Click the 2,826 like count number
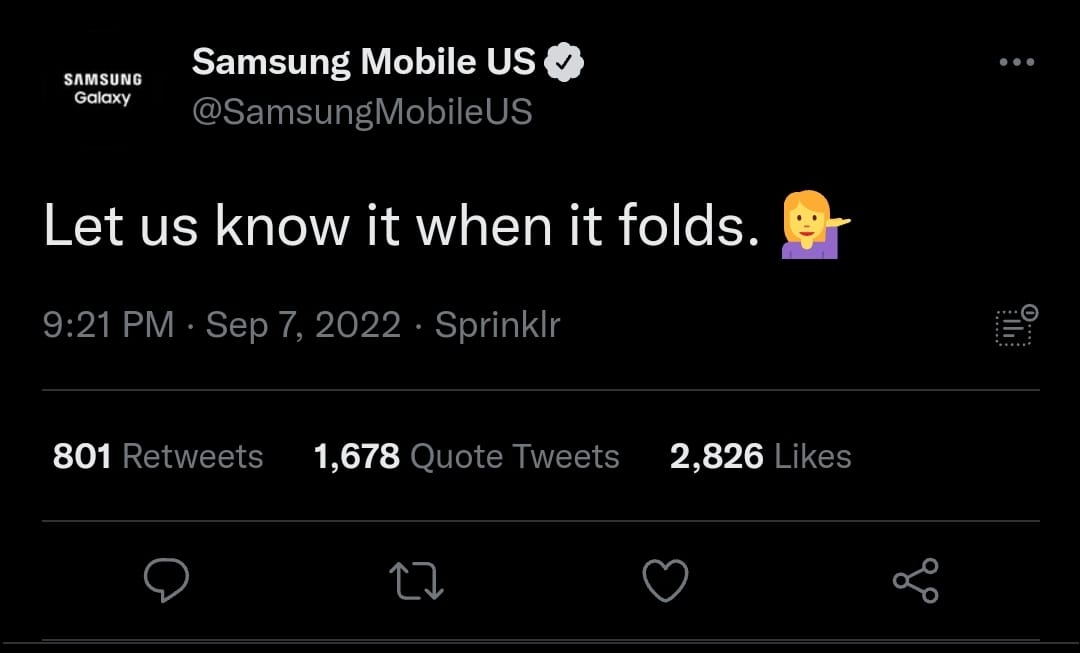Viewport: 1080px width, 653px height. (x=716, y=457)
